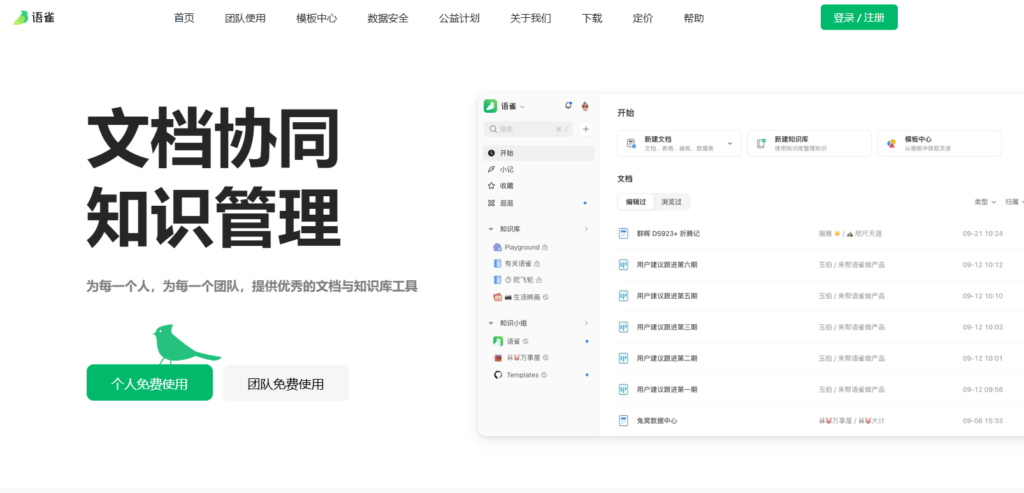1024x493 pixels.
Task: Click the 有关语雀 book icon
Action: click(x=498, y=264)
